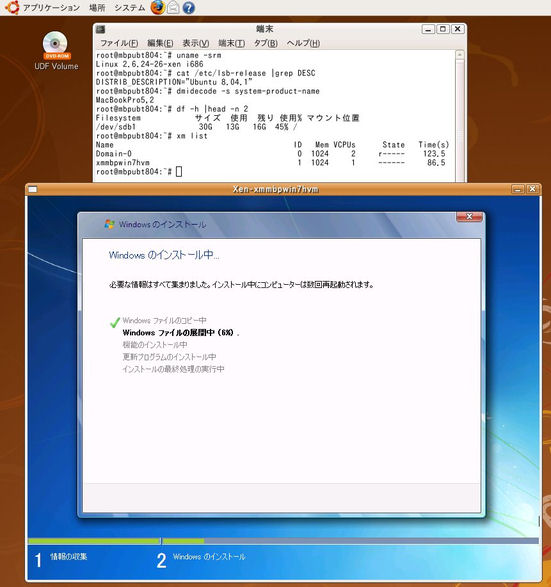Click the terminal vertical scrollbar track
Viewport: 551px width, 587px height.
pos(460,120)
